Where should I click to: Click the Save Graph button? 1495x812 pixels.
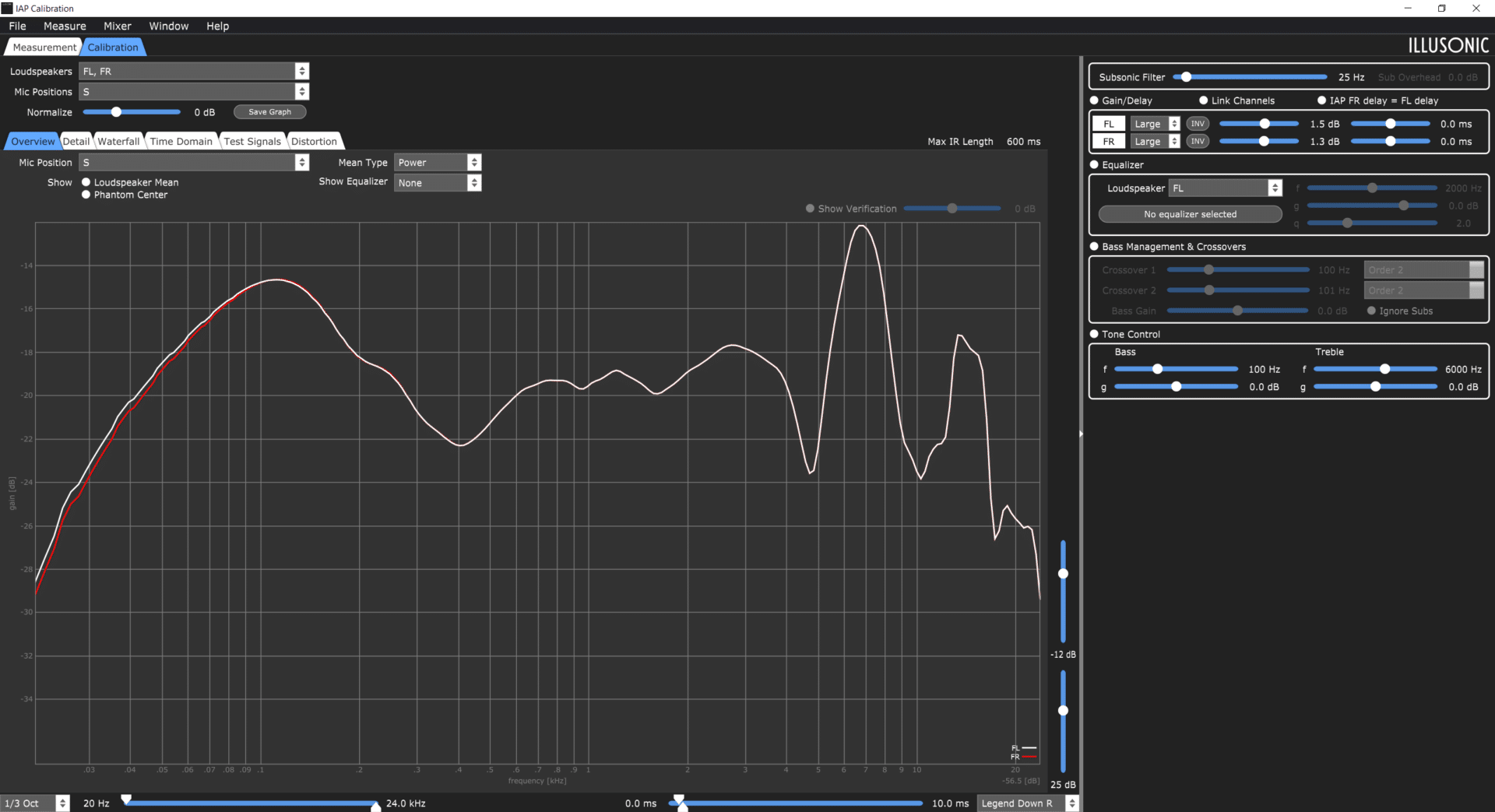point(269,112)
